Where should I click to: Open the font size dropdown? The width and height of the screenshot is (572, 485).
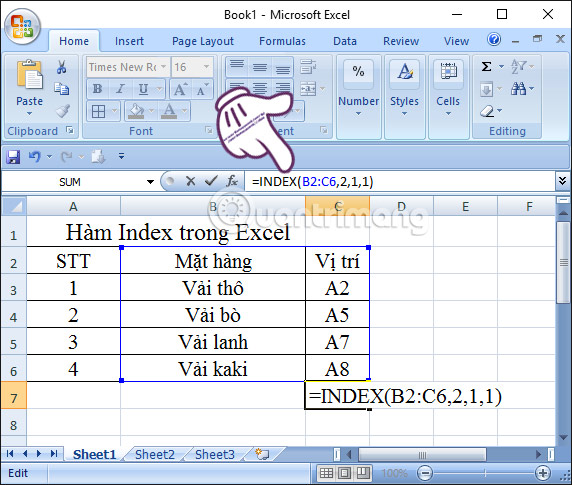click(x=206, y=67)
